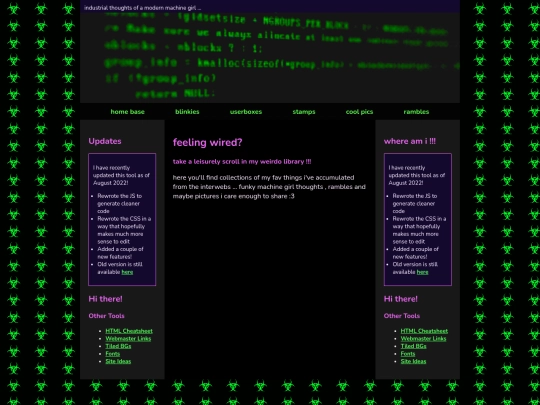
Task: Select the 'feeling wired?' heading
Action: point(207,142)
